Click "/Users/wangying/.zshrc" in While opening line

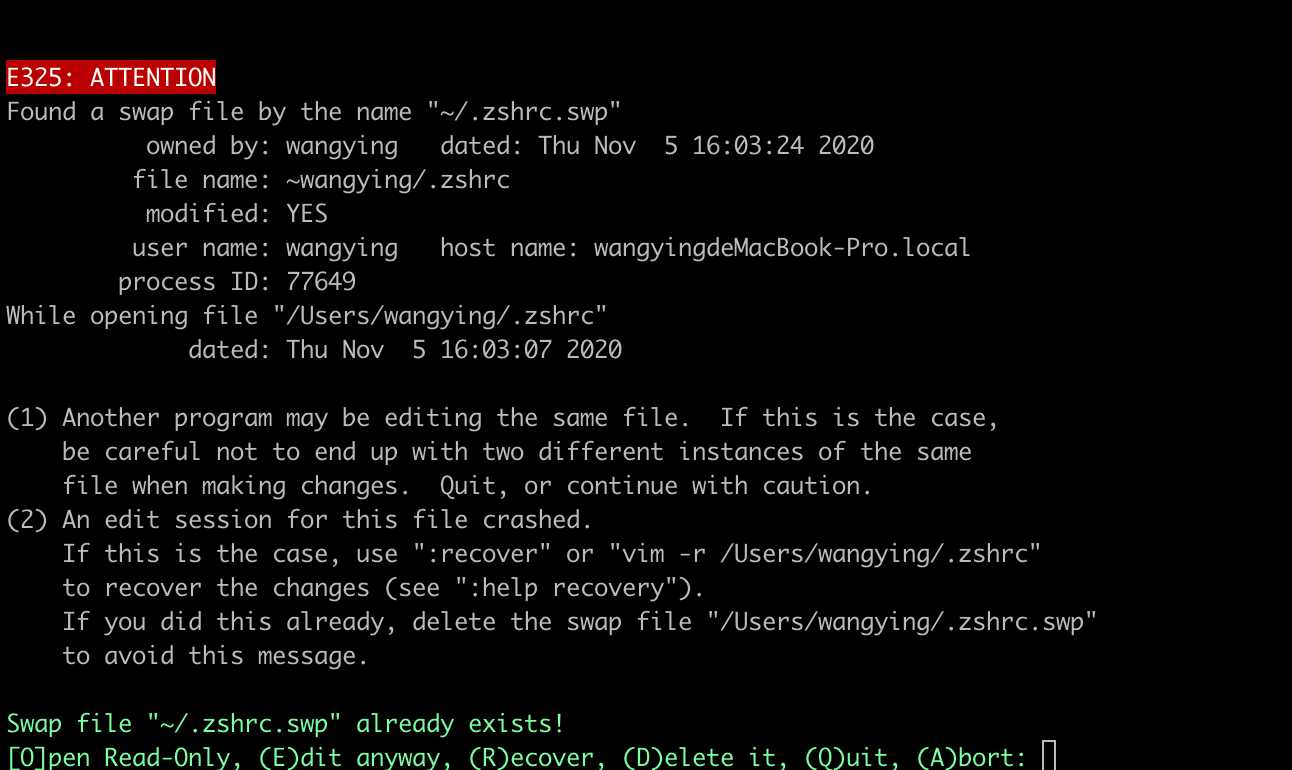(440, 316)
